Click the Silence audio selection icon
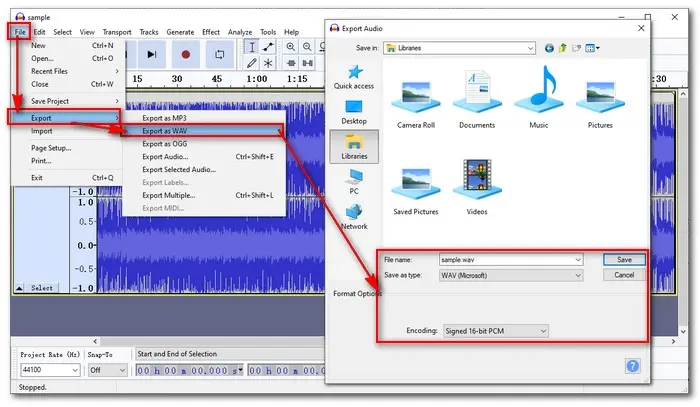Screen dimensions: 700x407 (307, 63)
